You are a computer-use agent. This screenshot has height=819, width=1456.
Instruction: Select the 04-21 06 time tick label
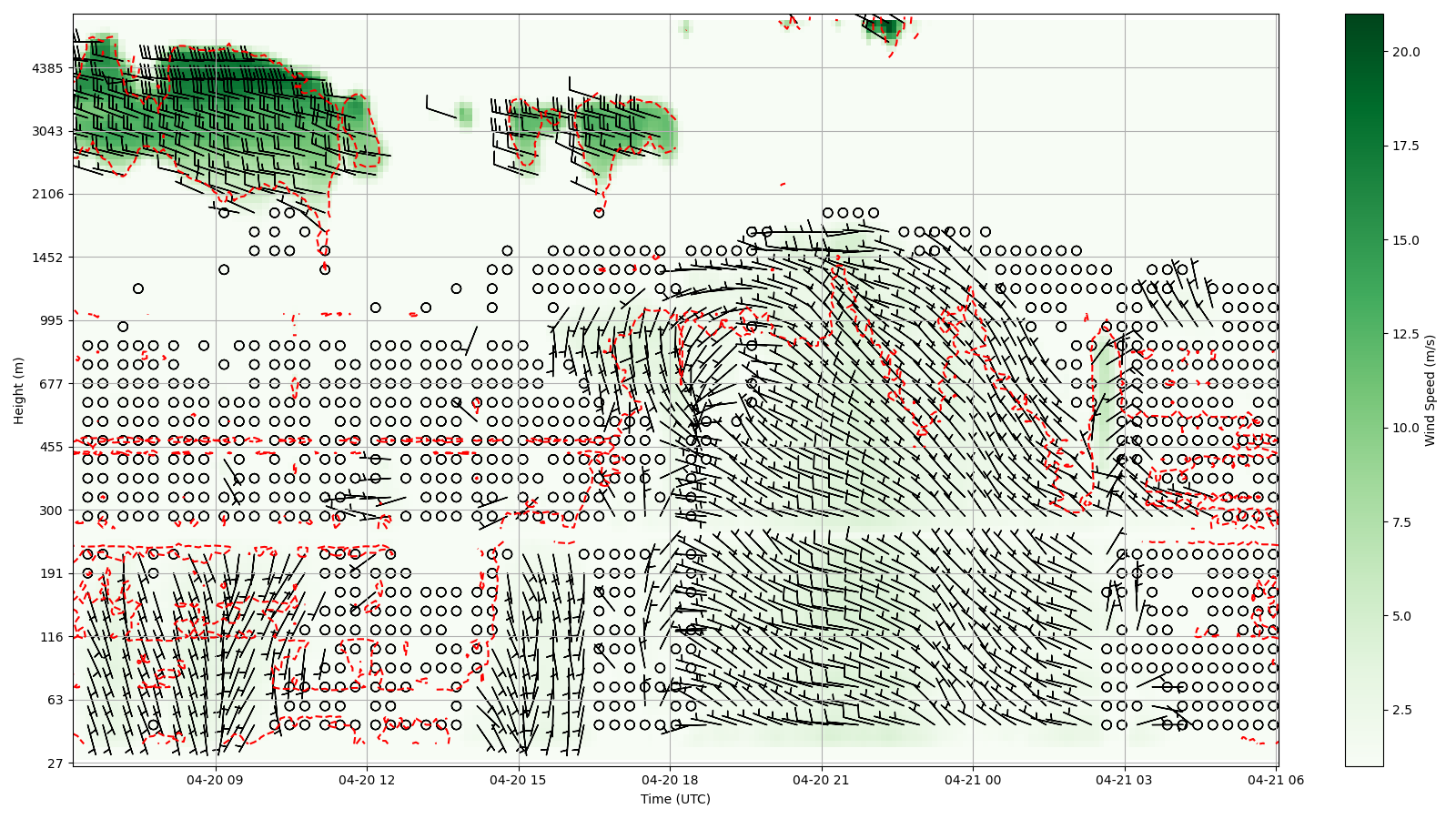coord(1276,780)
